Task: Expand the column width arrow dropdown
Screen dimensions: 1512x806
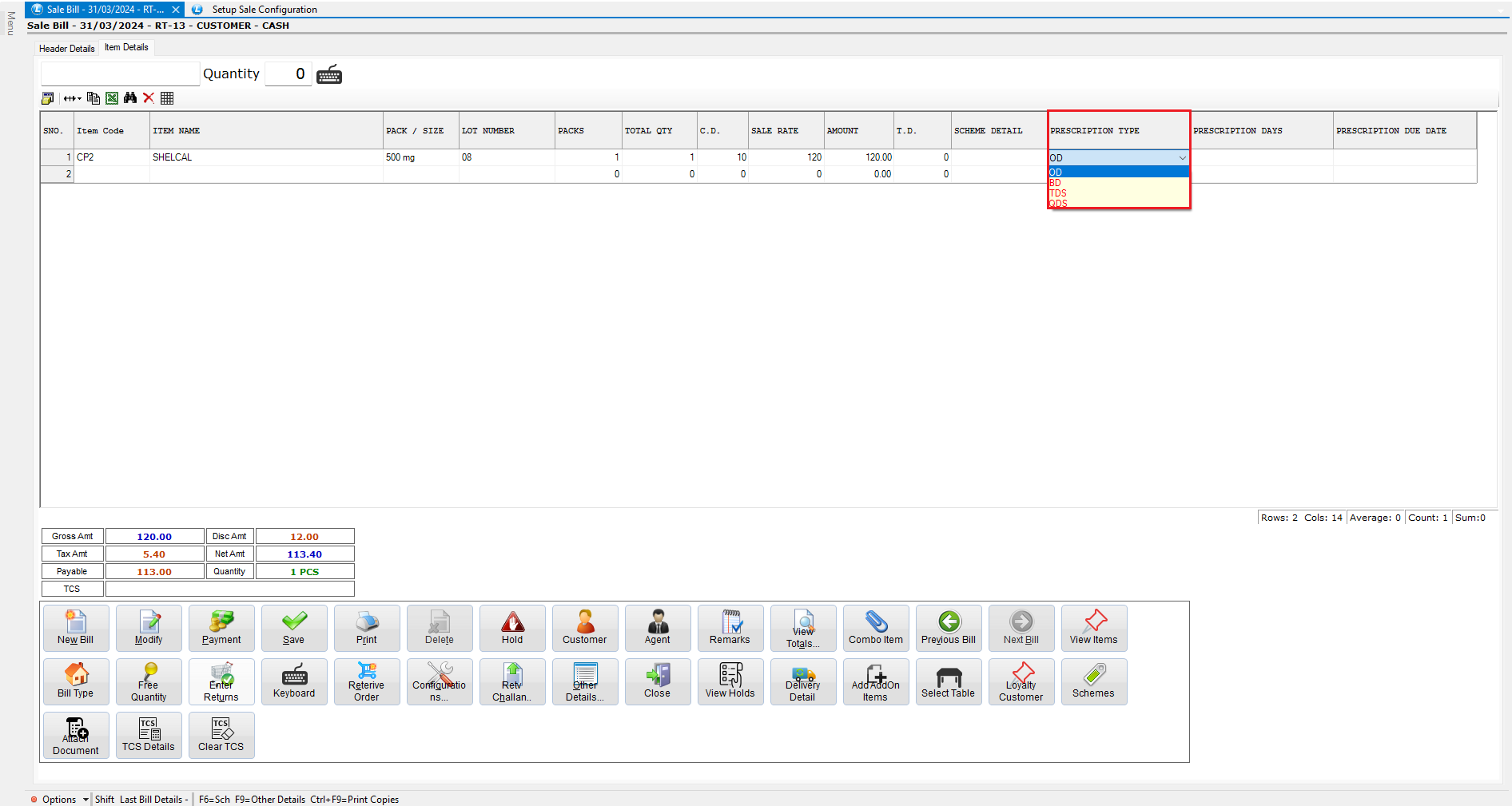Action: 73,98
